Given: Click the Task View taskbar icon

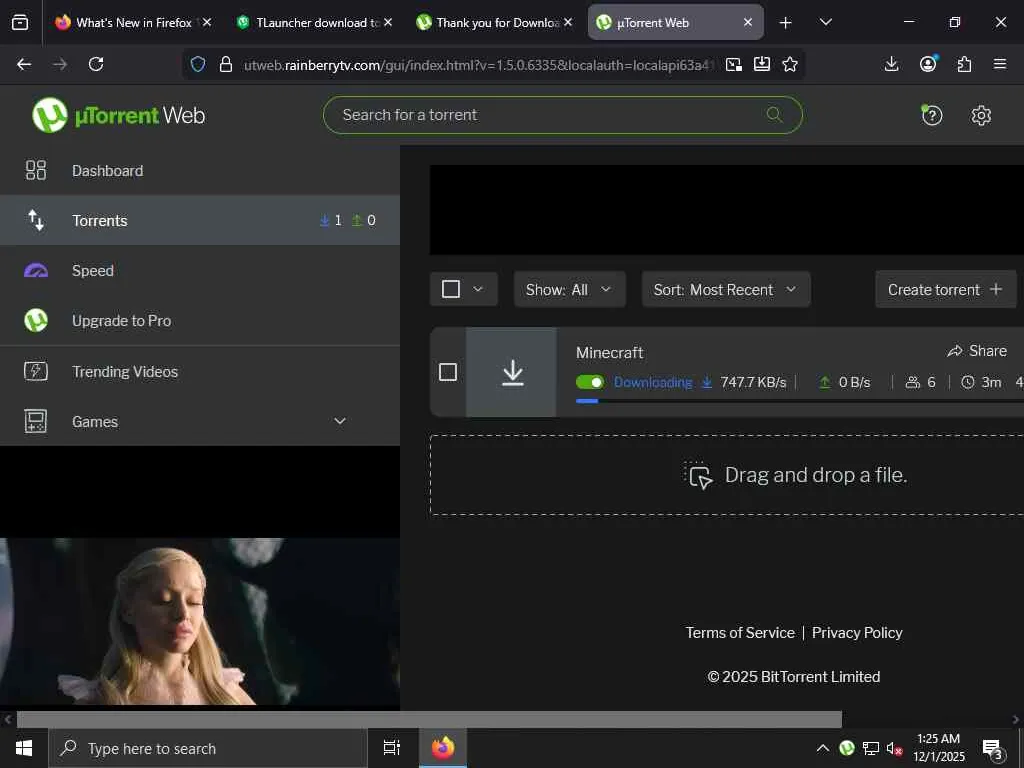Looking at the screenshot, I should tap(391, 748).
